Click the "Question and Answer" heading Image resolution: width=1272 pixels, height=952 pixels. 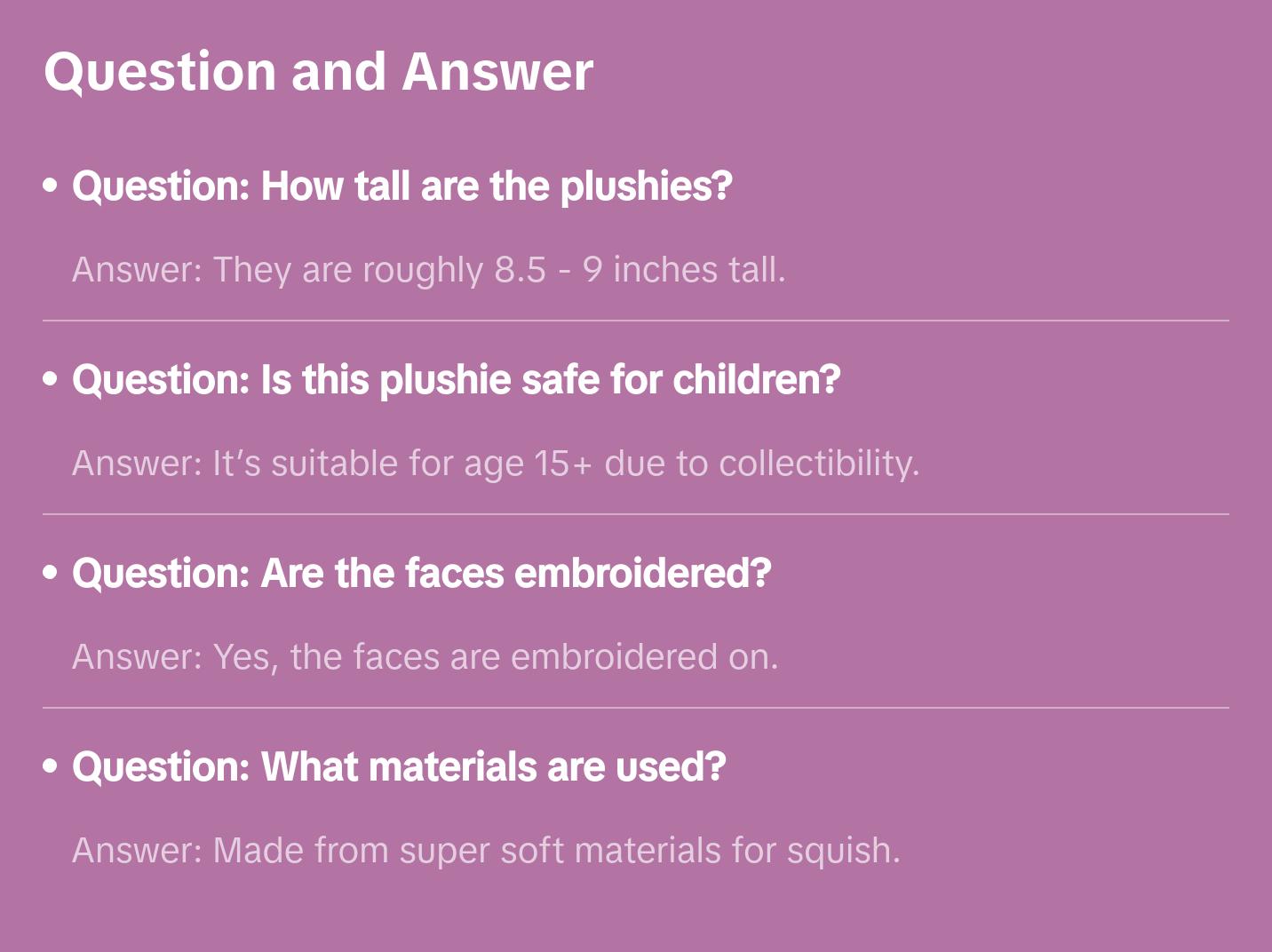(318, 71)
